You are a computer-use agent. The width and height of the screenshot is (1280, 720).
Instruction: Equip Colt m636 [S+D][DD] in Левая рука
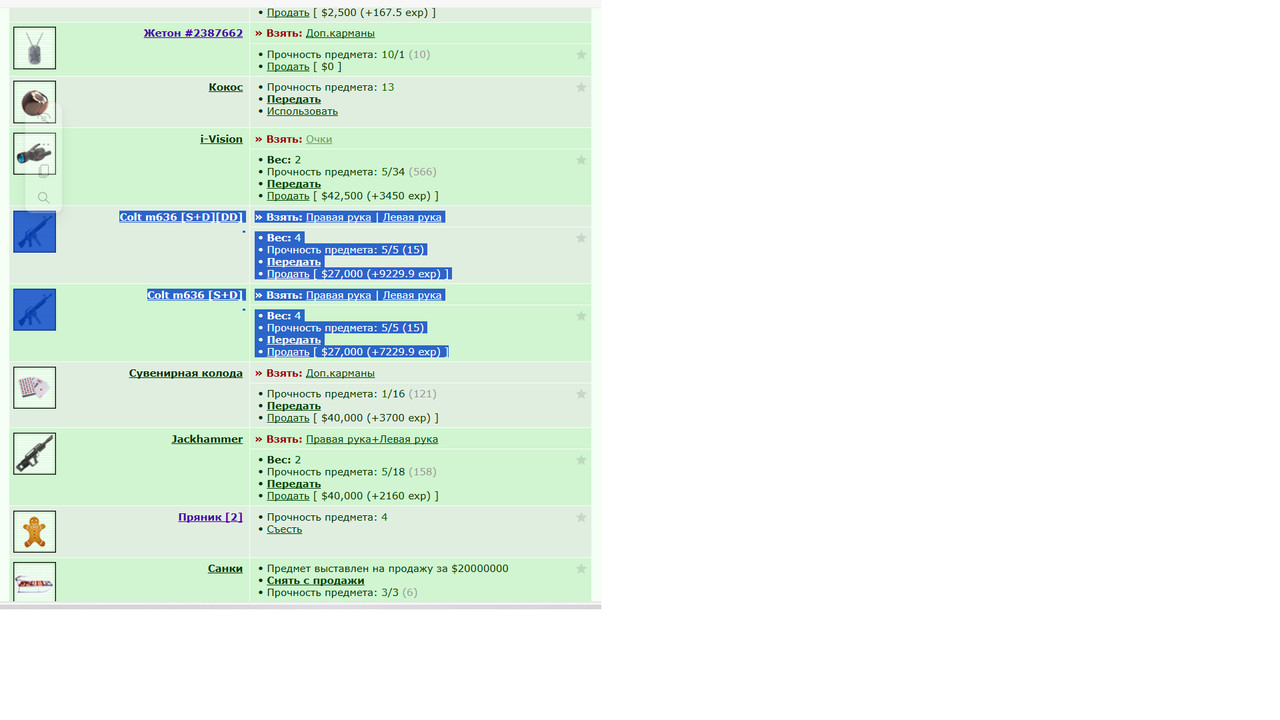pyautogui.click(x=412, y=217)
